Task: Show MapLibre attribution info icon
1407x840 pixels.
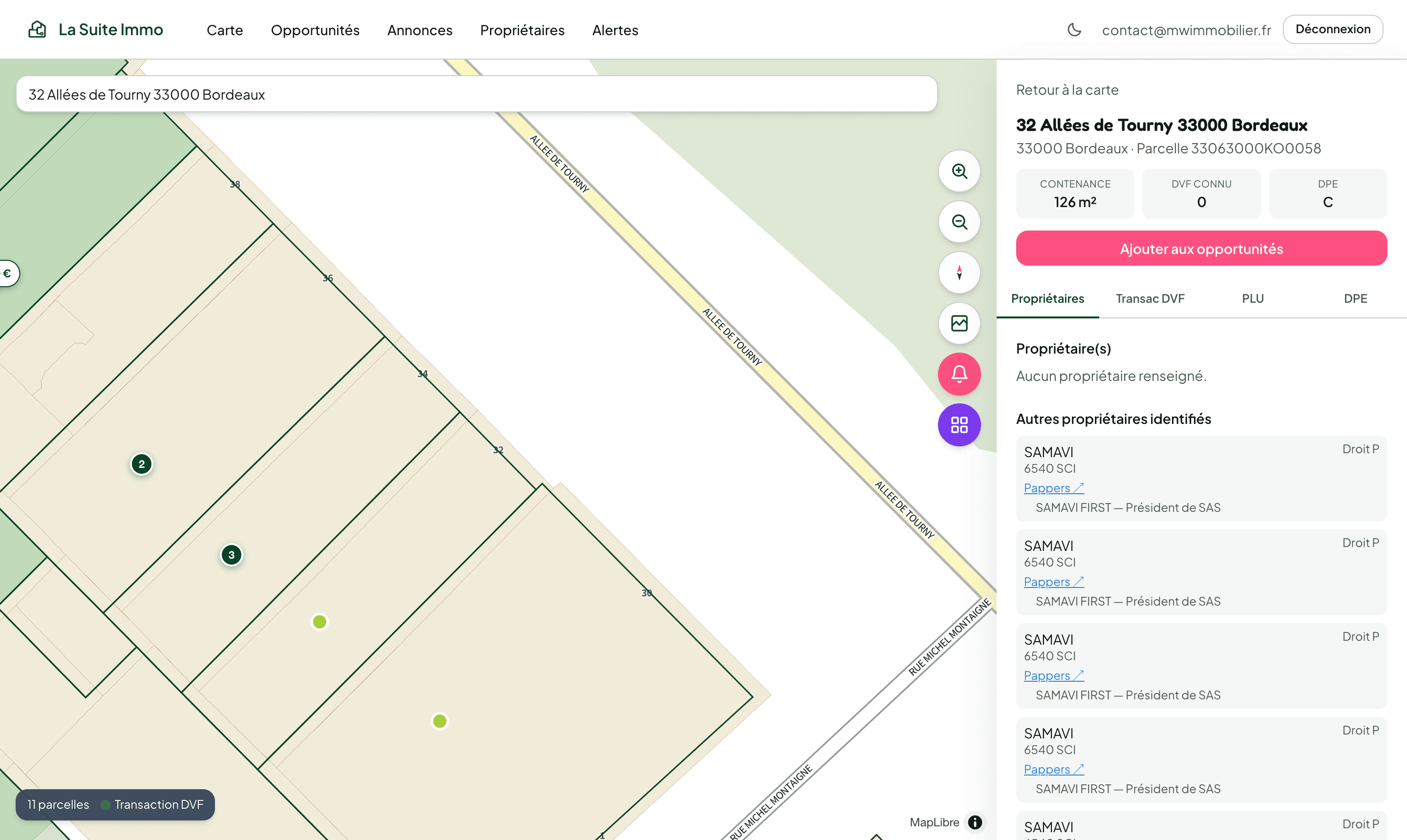Action: (x=975, y=822)
